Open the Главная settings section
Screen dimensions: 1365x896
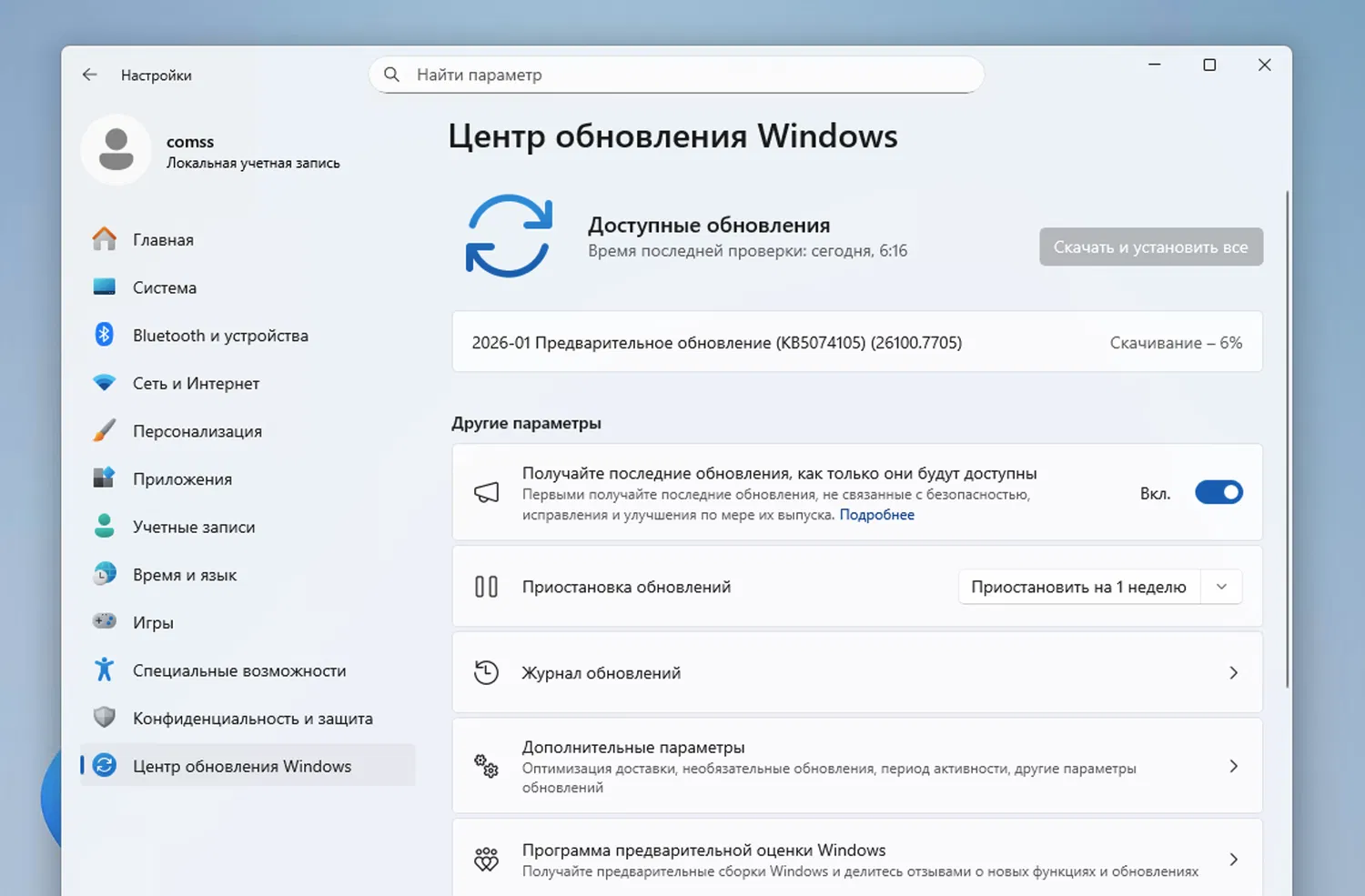[248, 239]
